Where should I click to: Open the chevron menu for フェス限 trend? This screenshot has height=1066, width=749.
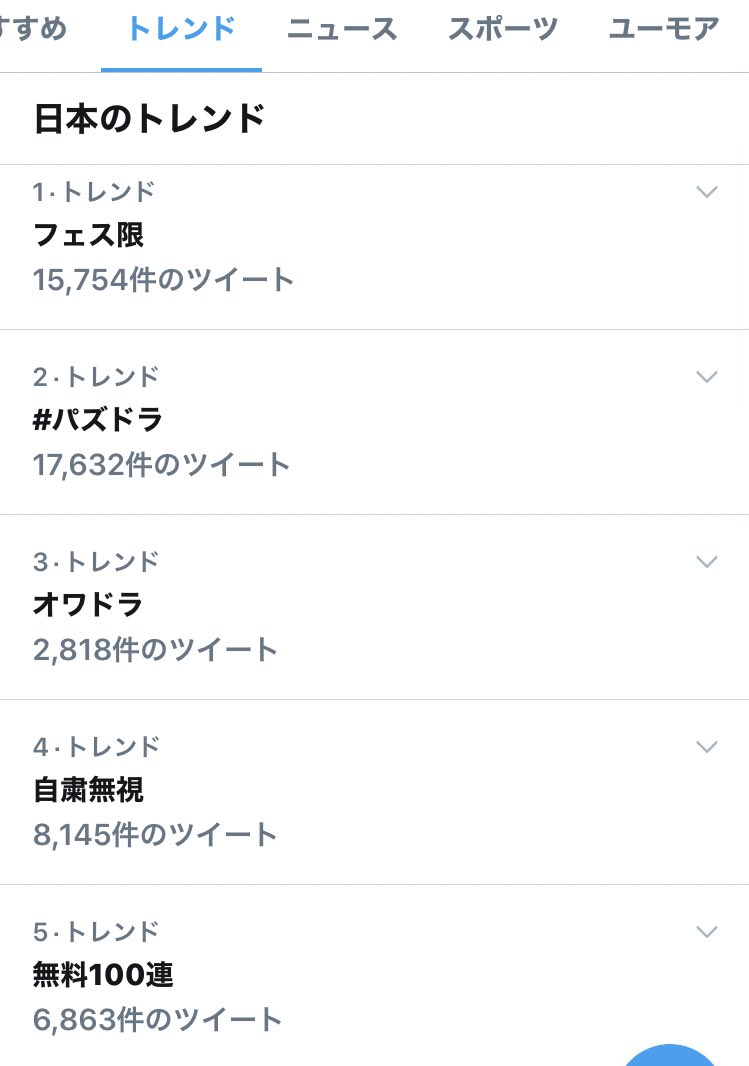coord(707,192)
